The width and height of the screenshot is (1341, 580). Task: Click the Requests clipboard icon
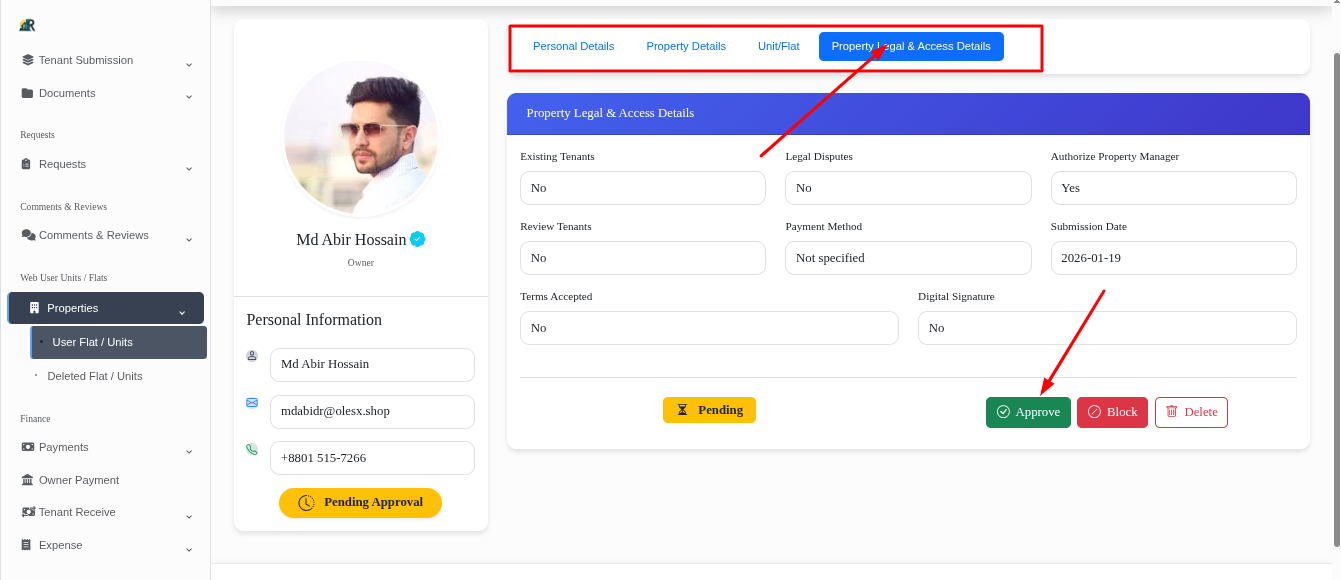pyautogui.click(x=28, y=164)
